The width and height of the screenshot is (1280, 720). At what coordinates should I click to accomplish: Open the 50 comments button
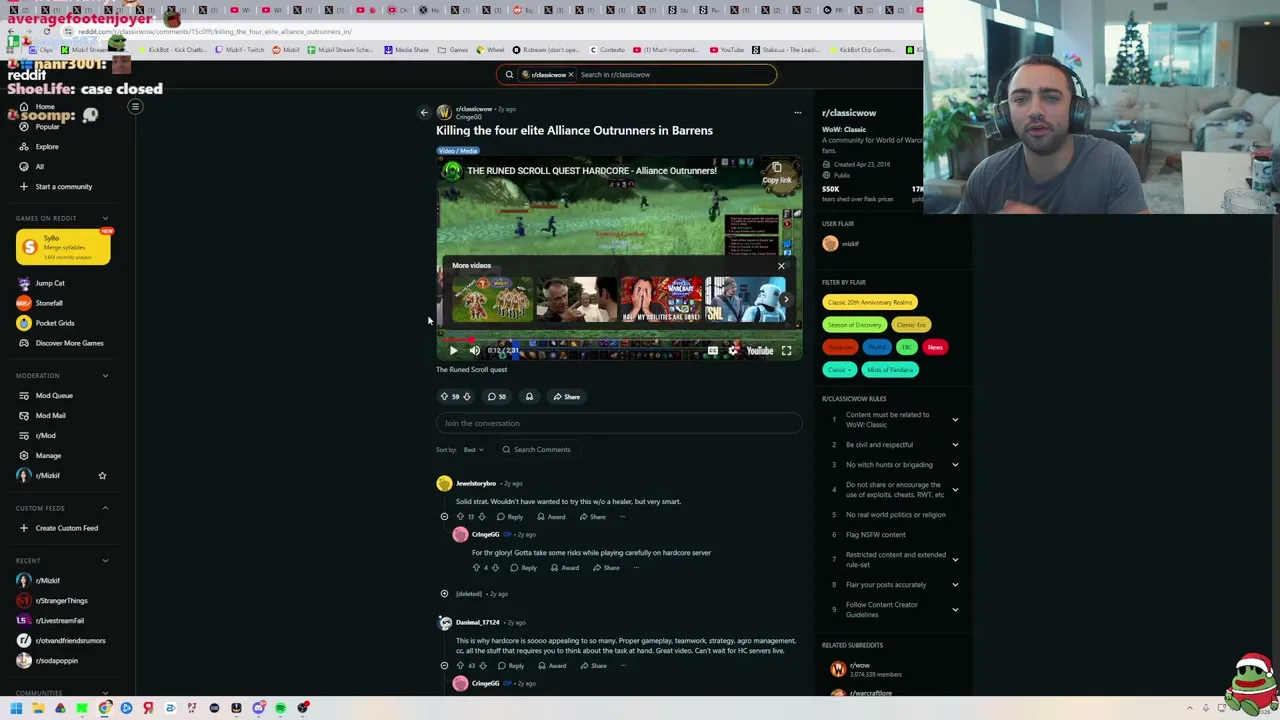click(x=496, y=397)
